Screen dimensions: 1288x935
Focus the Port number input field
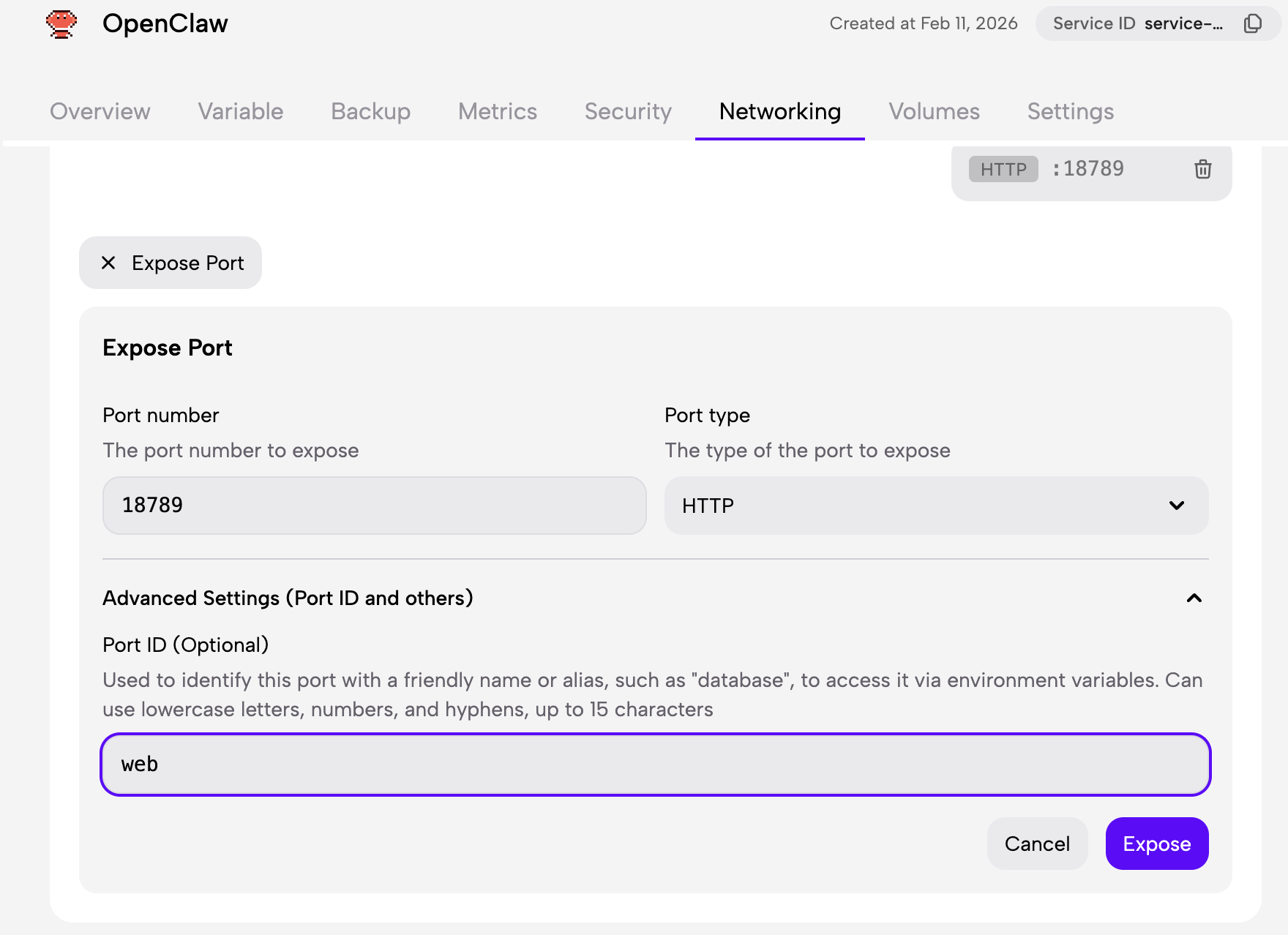click(x=374, y=506)
